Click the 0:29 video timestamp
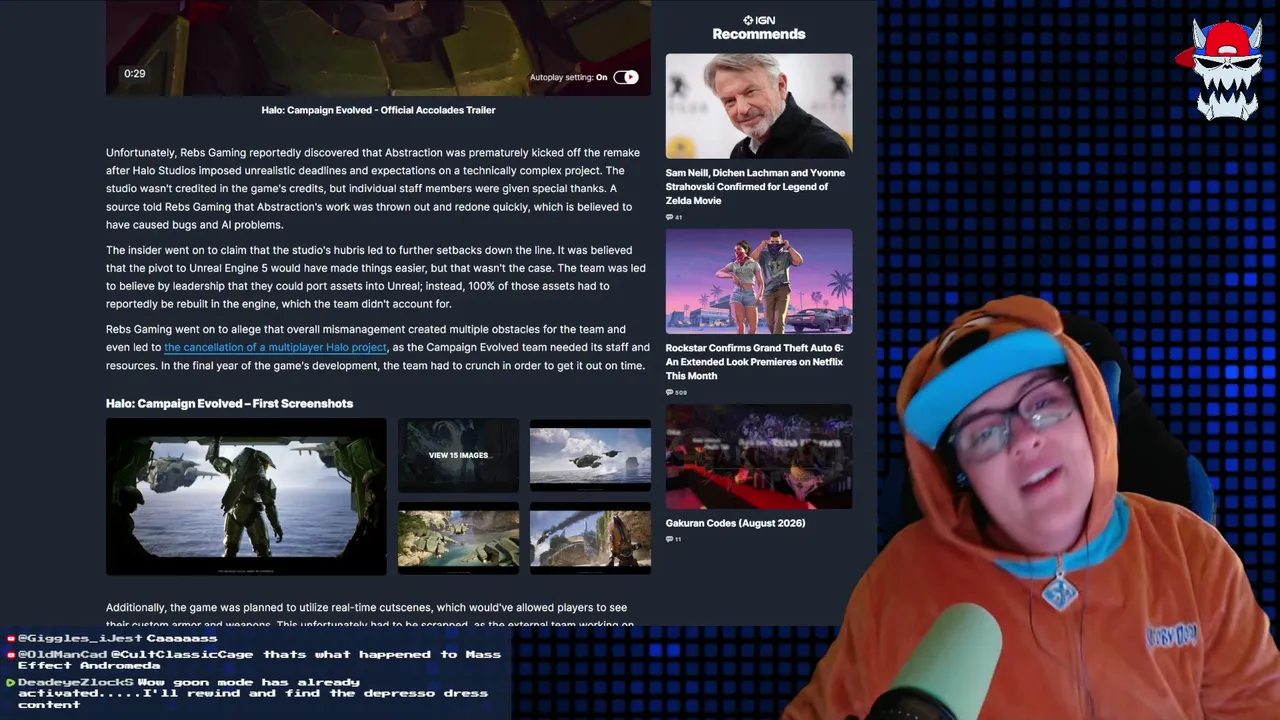This screenshot has height=720, width=1280. coord(135,74)
